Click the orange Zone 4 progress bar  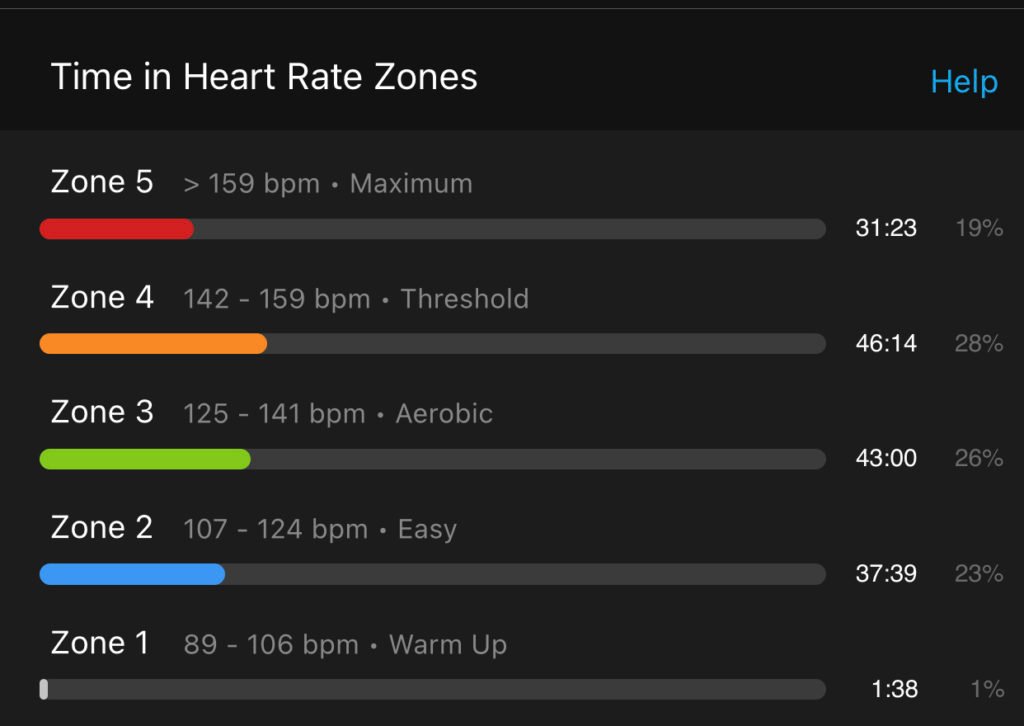coord(432,344)
